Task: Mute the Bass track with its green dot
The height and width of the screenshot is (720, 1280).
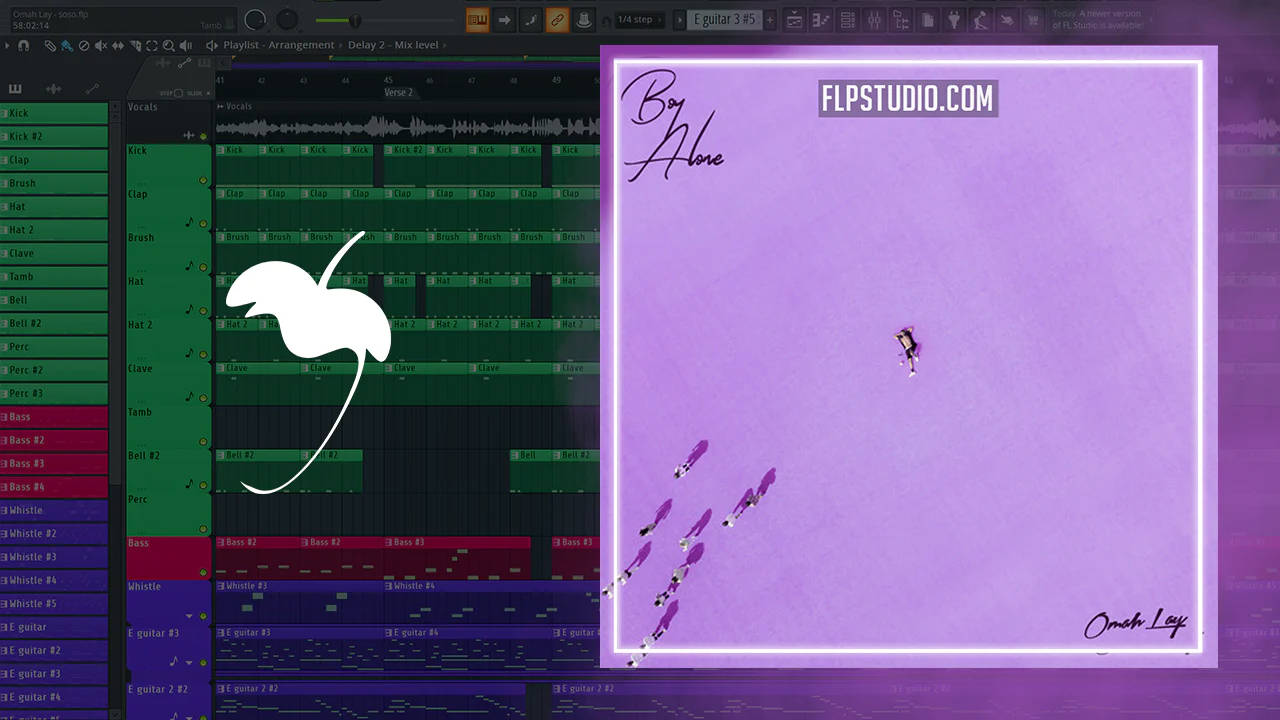Action: (204, 572)
